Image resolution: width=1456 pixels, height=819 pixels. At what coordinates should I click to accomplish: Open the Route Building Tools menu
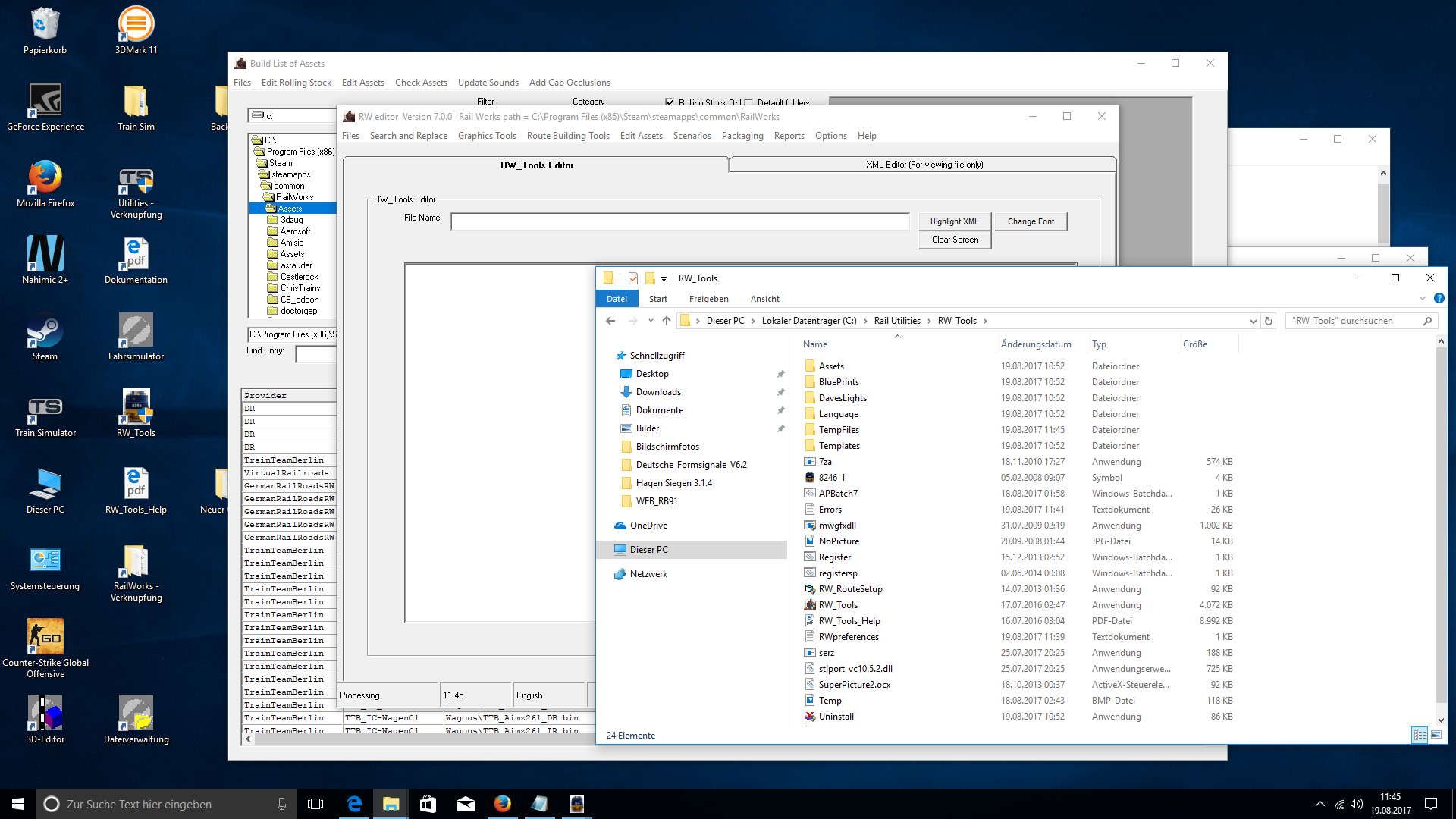tap(568, 136)
